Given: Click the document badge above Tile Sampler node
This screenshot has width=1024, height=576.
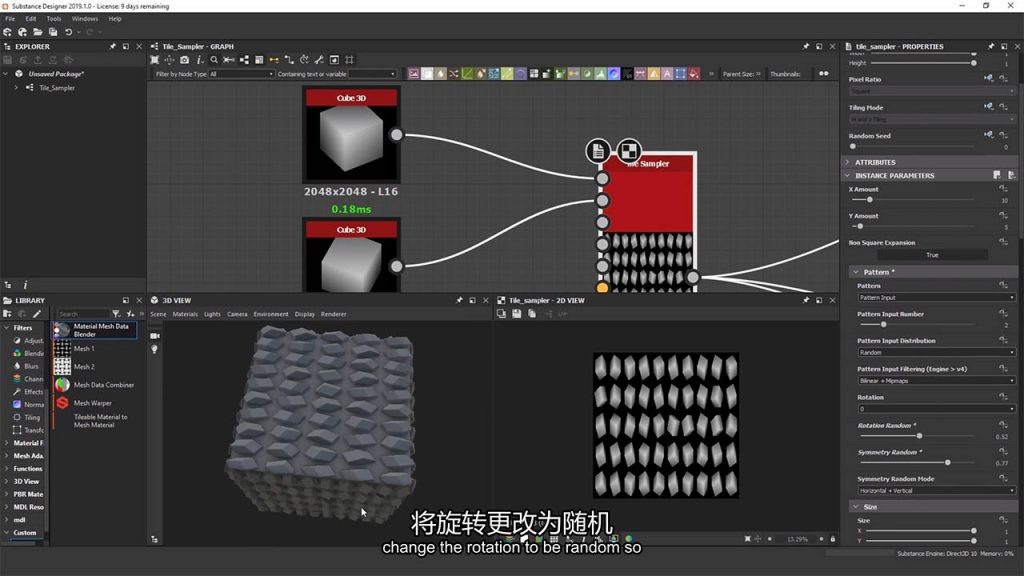Looking at the screenshot, I should [598, 151].
